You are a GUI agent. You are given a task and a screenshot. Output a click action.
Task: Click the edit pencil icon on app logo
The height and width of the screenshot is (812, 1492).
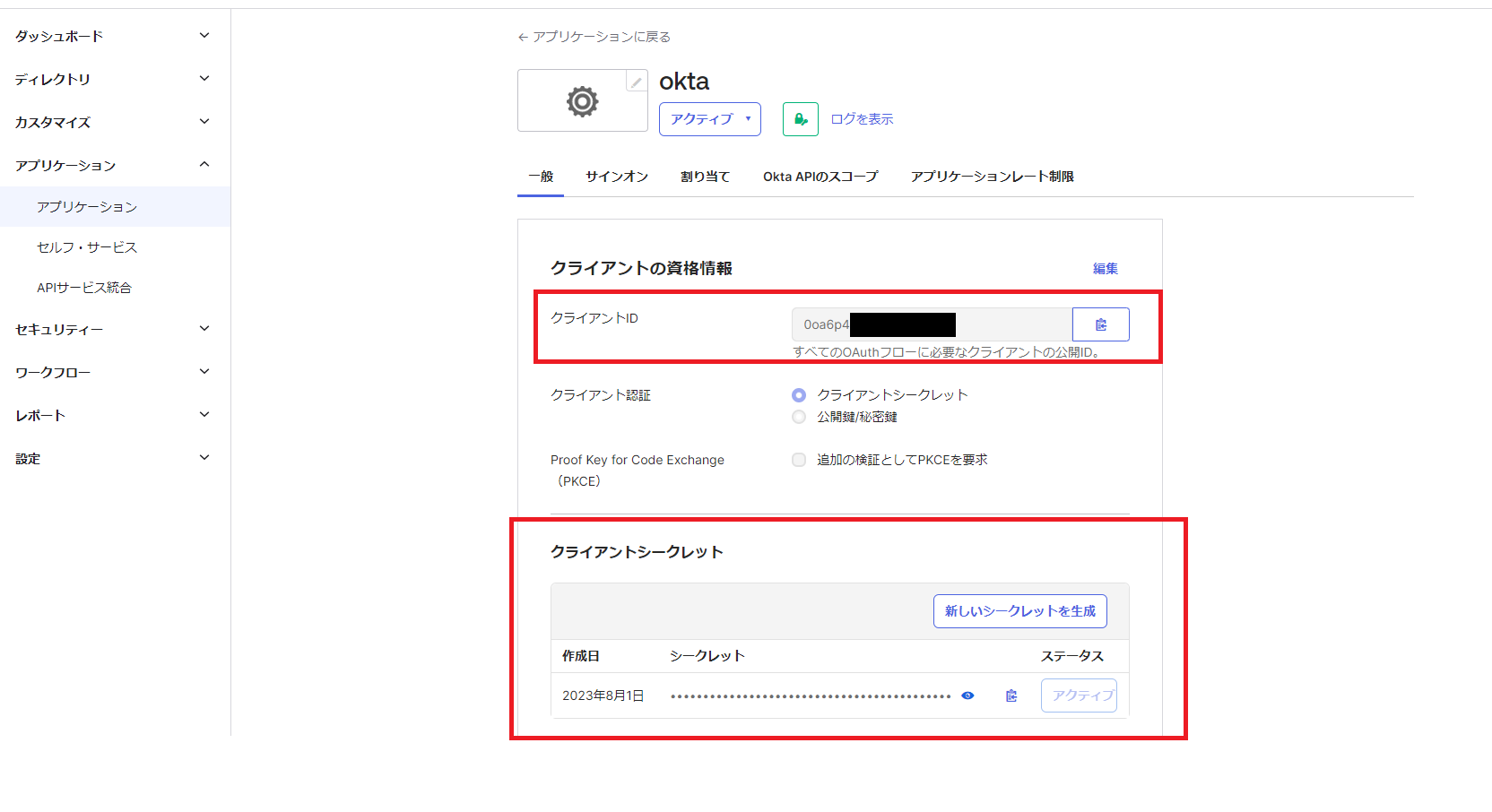(x=636, y=82)
